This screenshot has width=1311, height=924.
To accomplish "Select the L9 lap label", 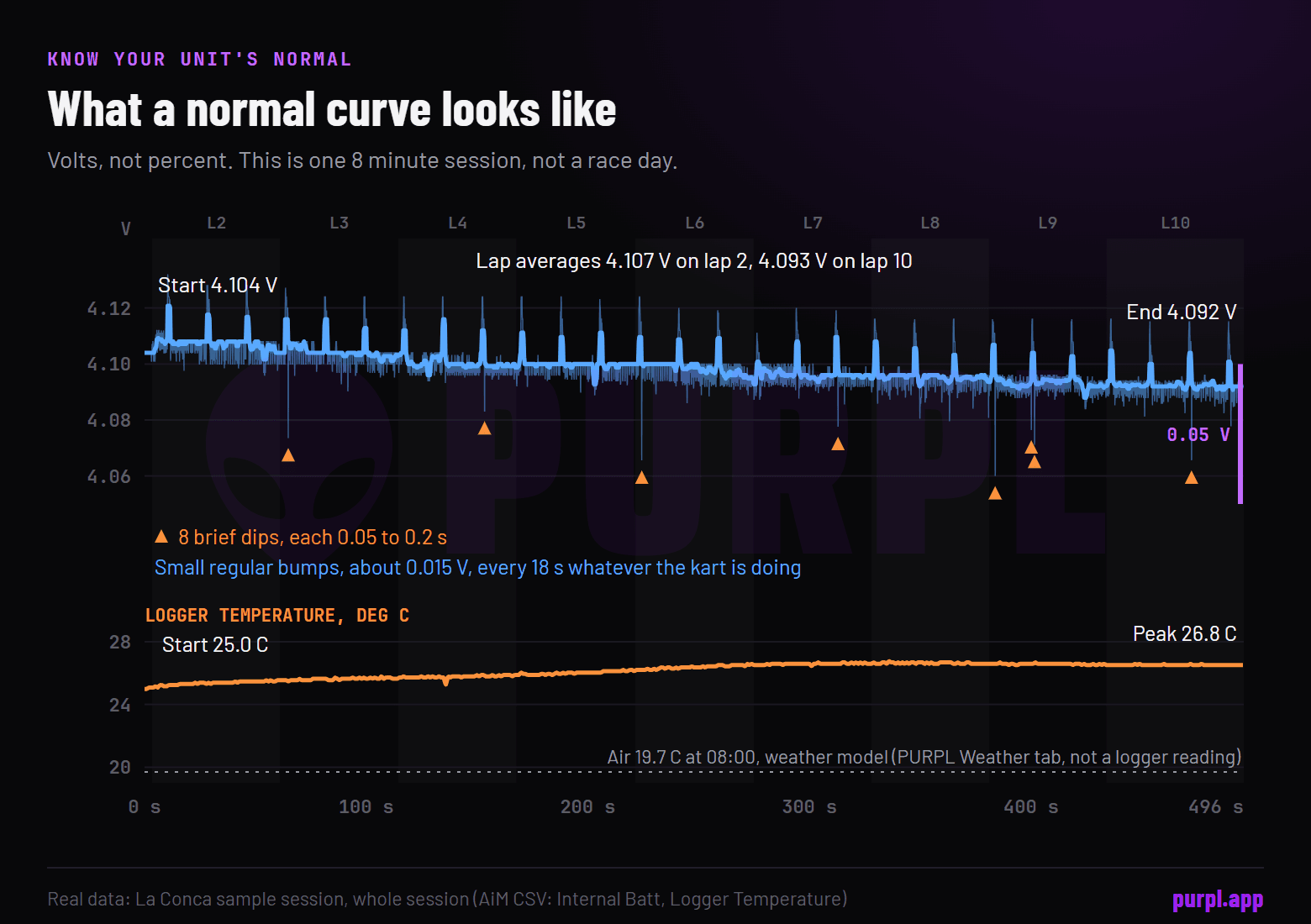I will click(x=1048, y=223).
